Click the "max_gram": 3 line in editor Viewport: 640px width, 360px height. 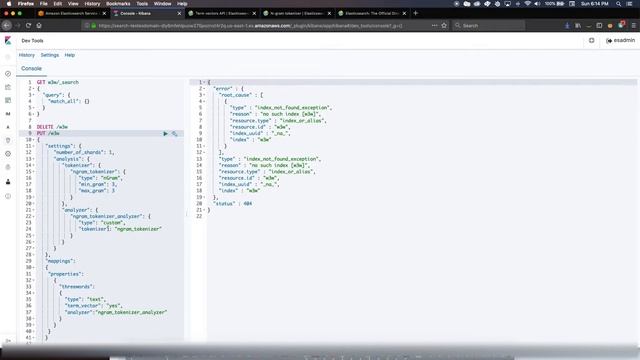(x=97, y=191)
